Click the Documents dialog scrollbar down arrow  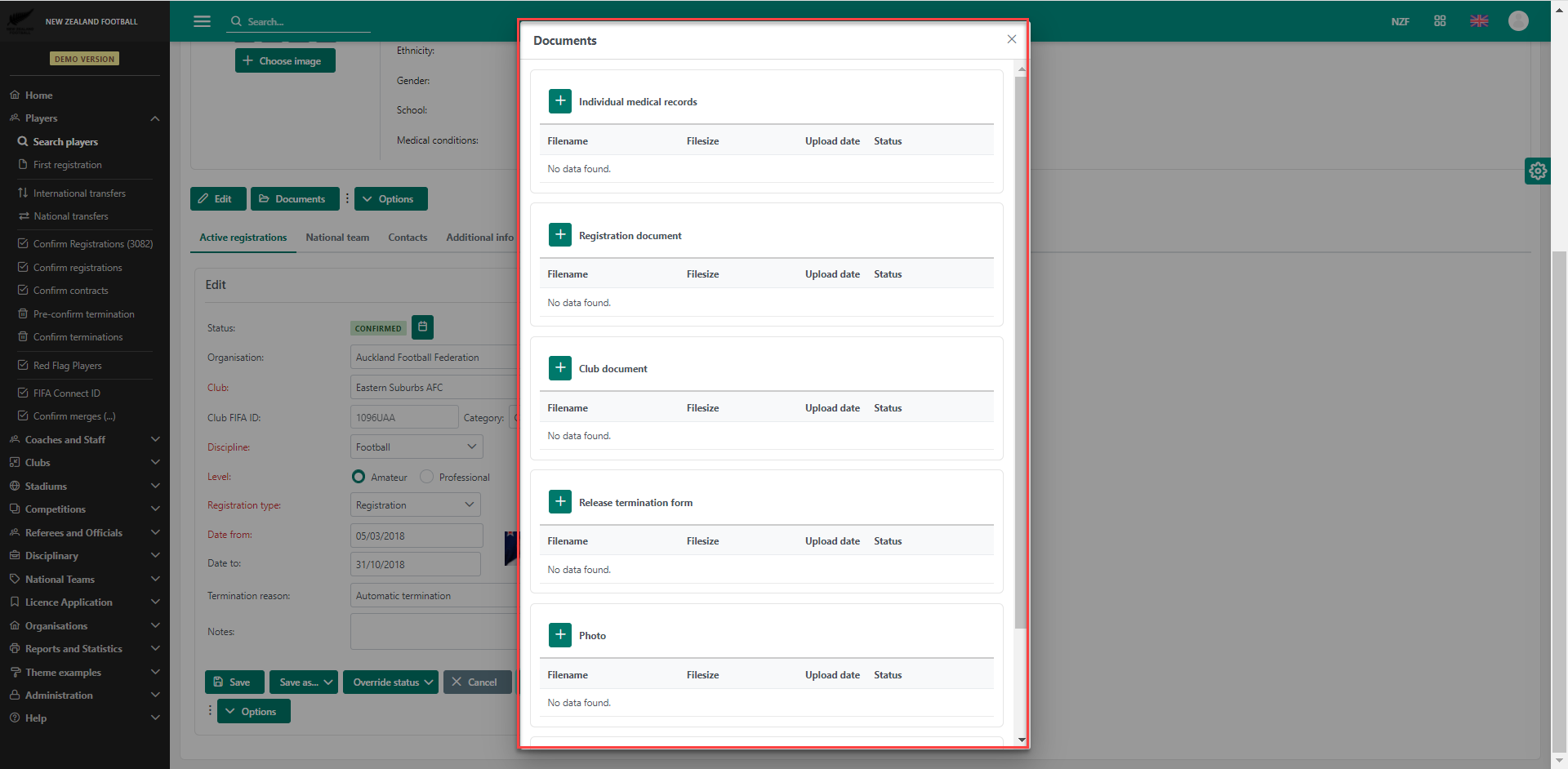[1021, 740]
